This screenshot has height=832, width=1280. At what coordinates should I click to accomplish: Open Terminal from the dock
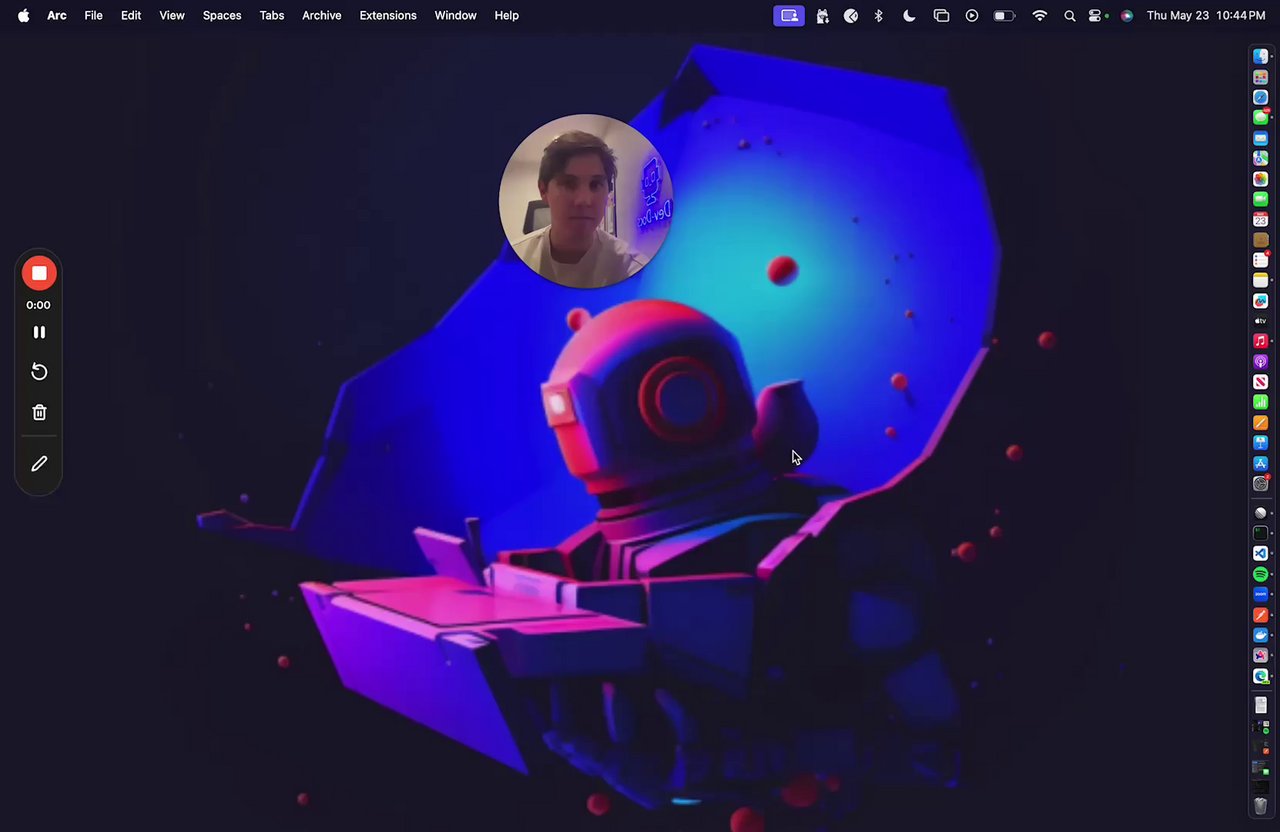coord(1261,533)
